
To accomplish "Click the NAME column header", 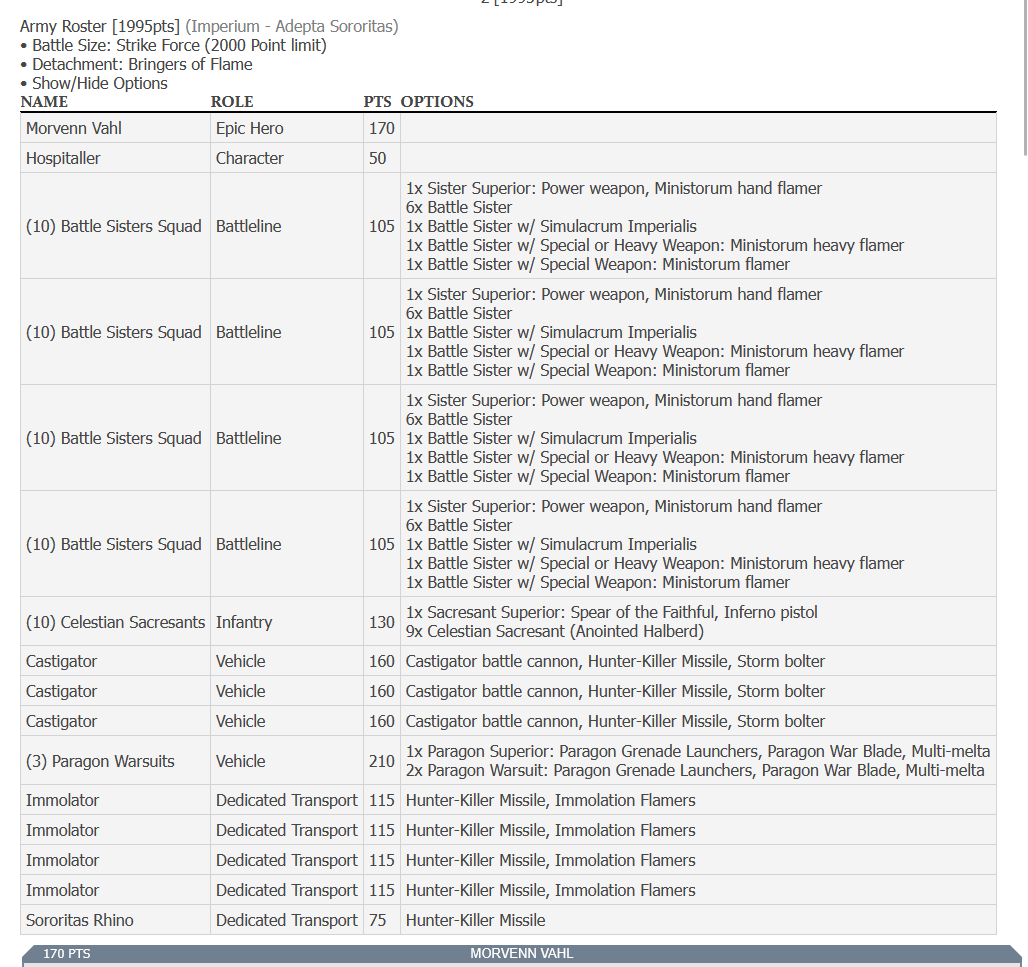I will [44, 102].
